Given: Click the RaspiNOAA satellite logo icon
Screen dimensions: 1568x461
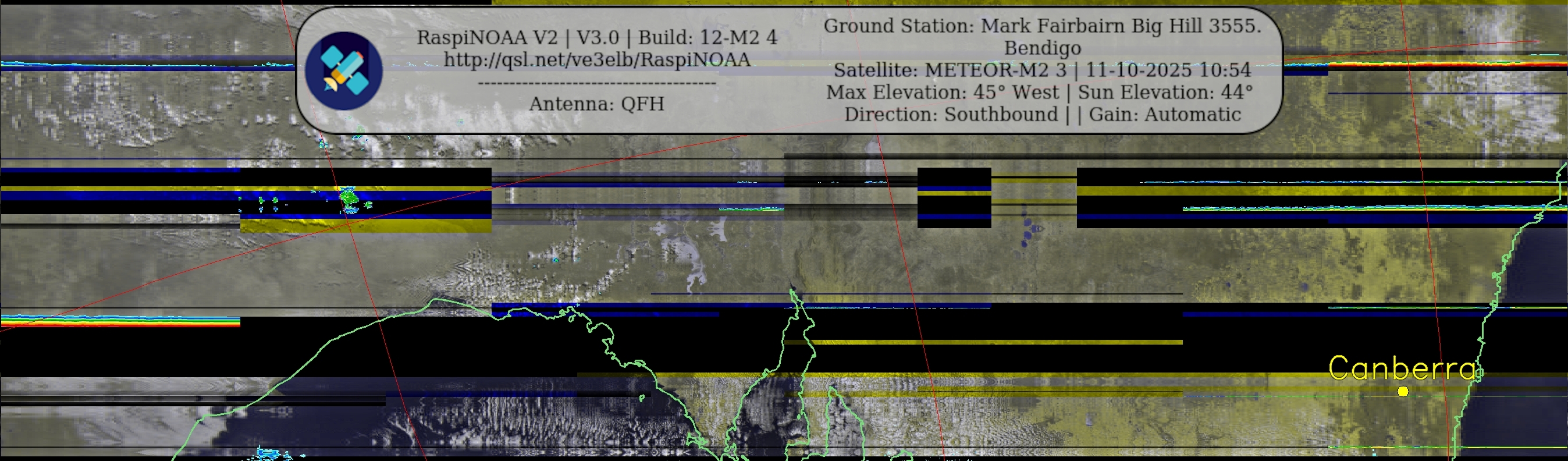Looking at the screenshot, I should click(x=343, y=70).
